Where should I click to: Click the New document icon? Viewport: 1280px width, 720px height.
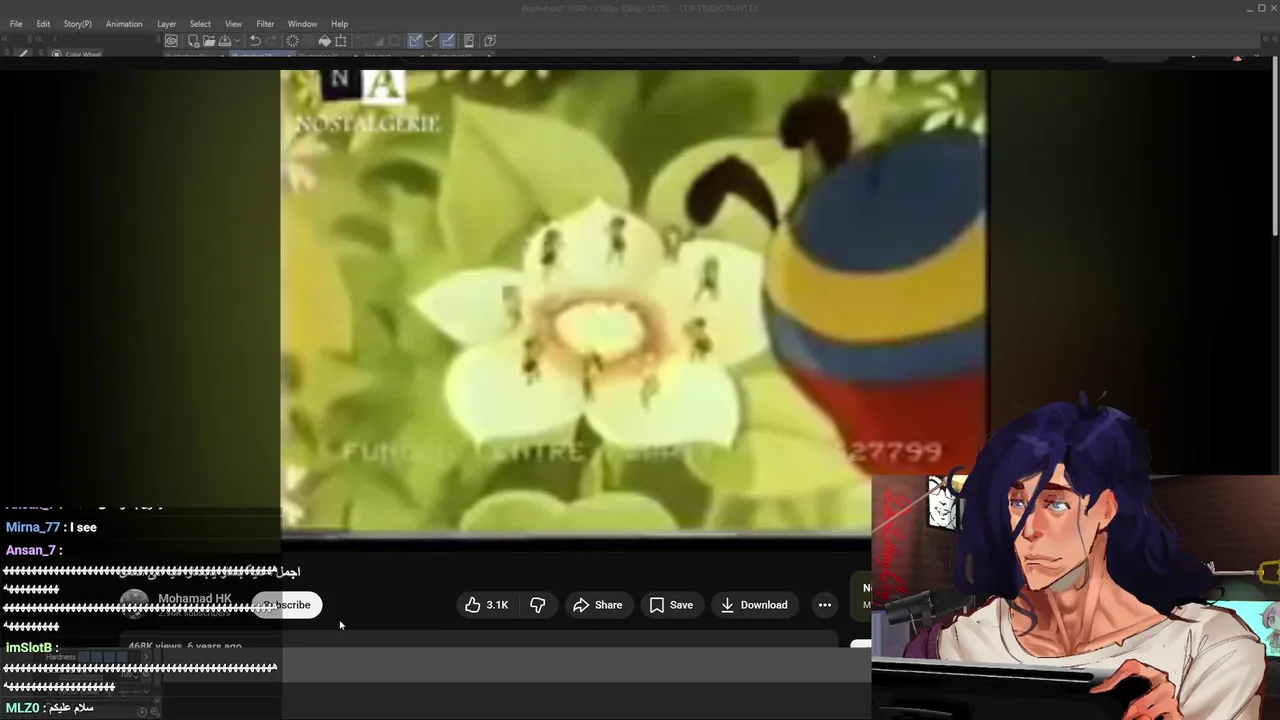(193, 41)
